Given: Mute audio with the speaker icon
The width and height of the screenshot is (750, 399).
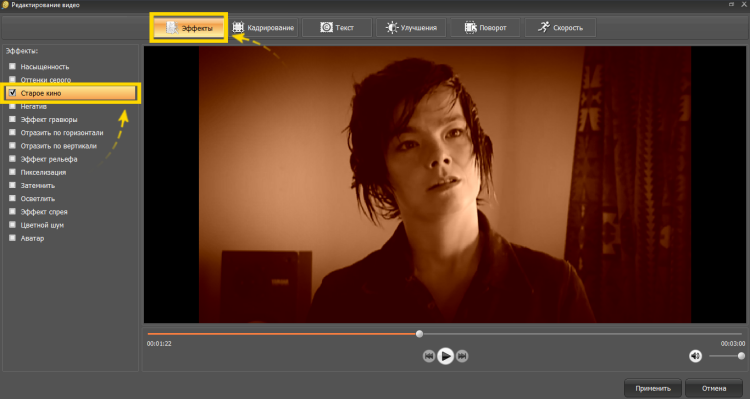Looking at the screenshot, I should tap(695, 356).
